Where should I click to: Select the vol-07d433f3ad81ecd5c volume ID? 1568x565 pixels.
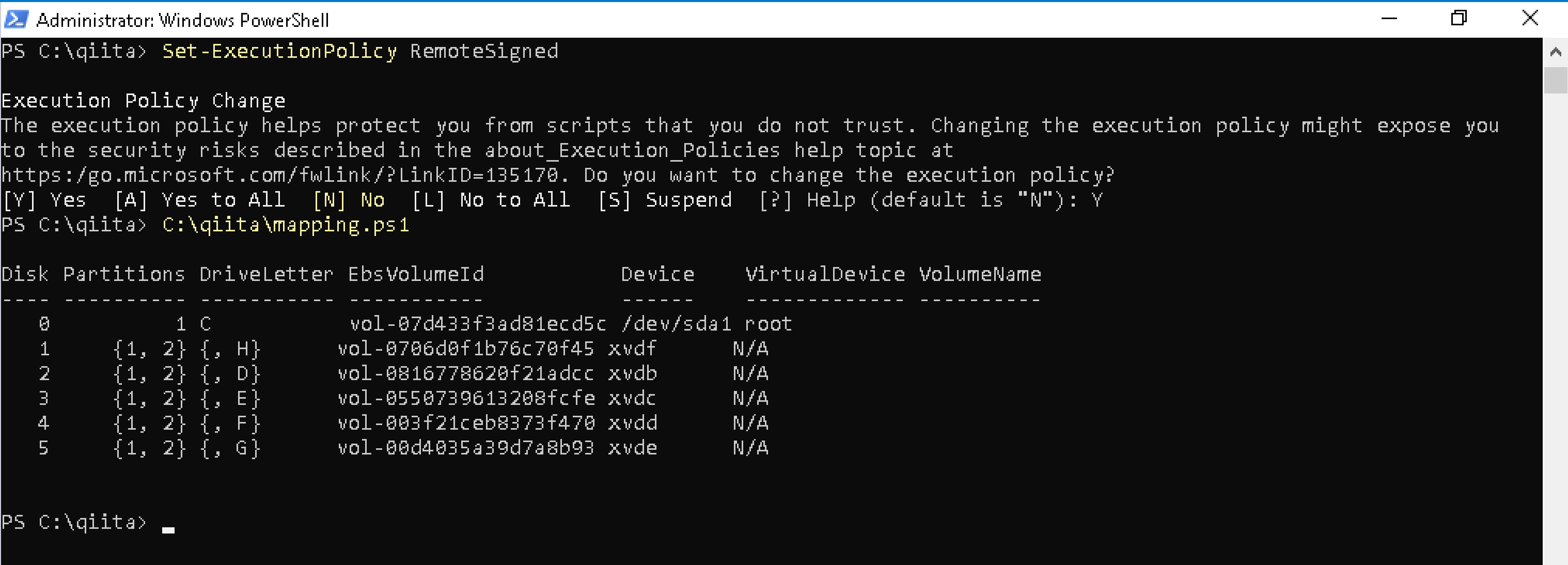point(478,324)
